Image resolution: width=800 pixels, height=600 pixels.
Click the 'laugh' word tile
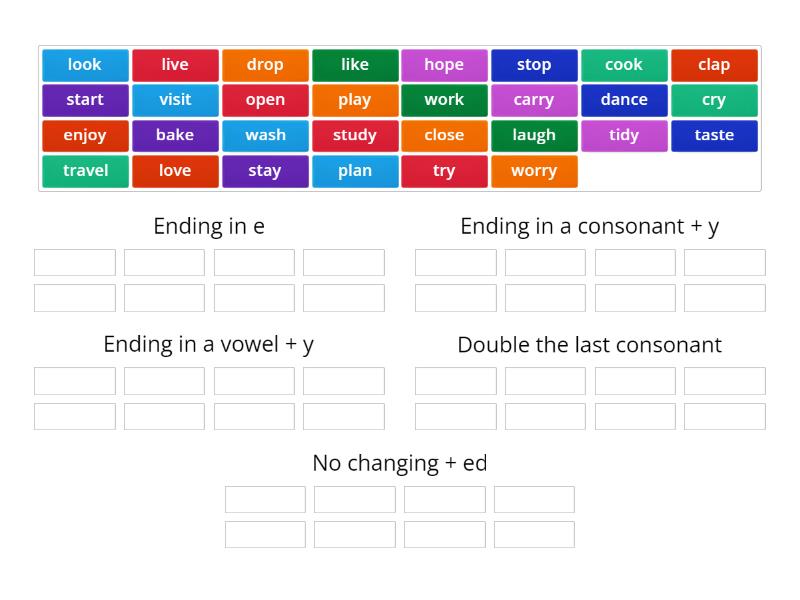534,135
